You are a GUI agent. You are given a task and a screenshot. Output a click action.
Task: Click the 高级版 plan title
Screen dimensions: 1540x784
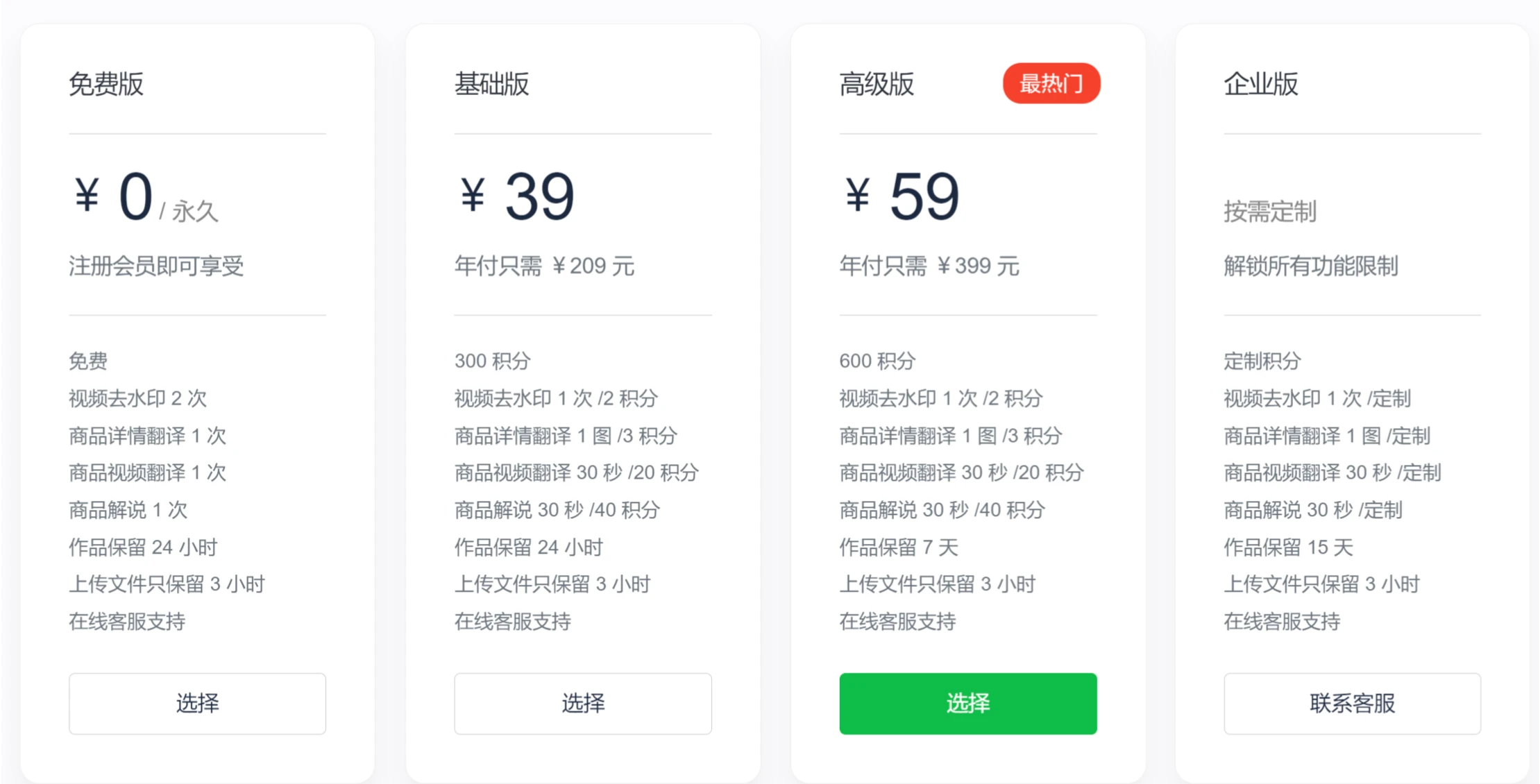[x=877, y=83]
